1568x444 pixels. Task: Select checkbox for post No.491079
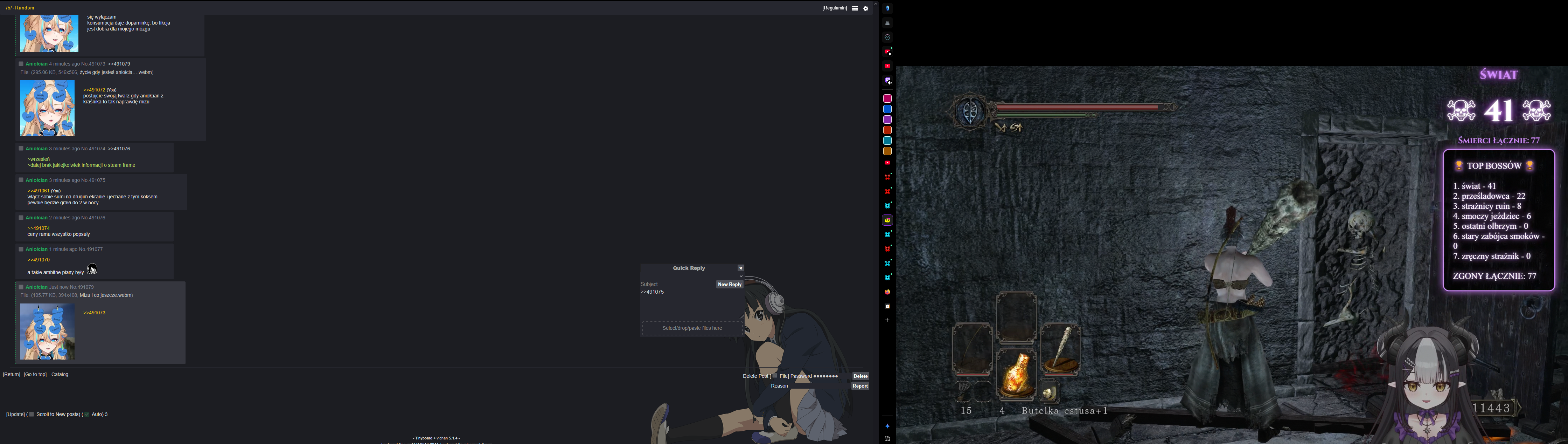[x=21, y=287]
